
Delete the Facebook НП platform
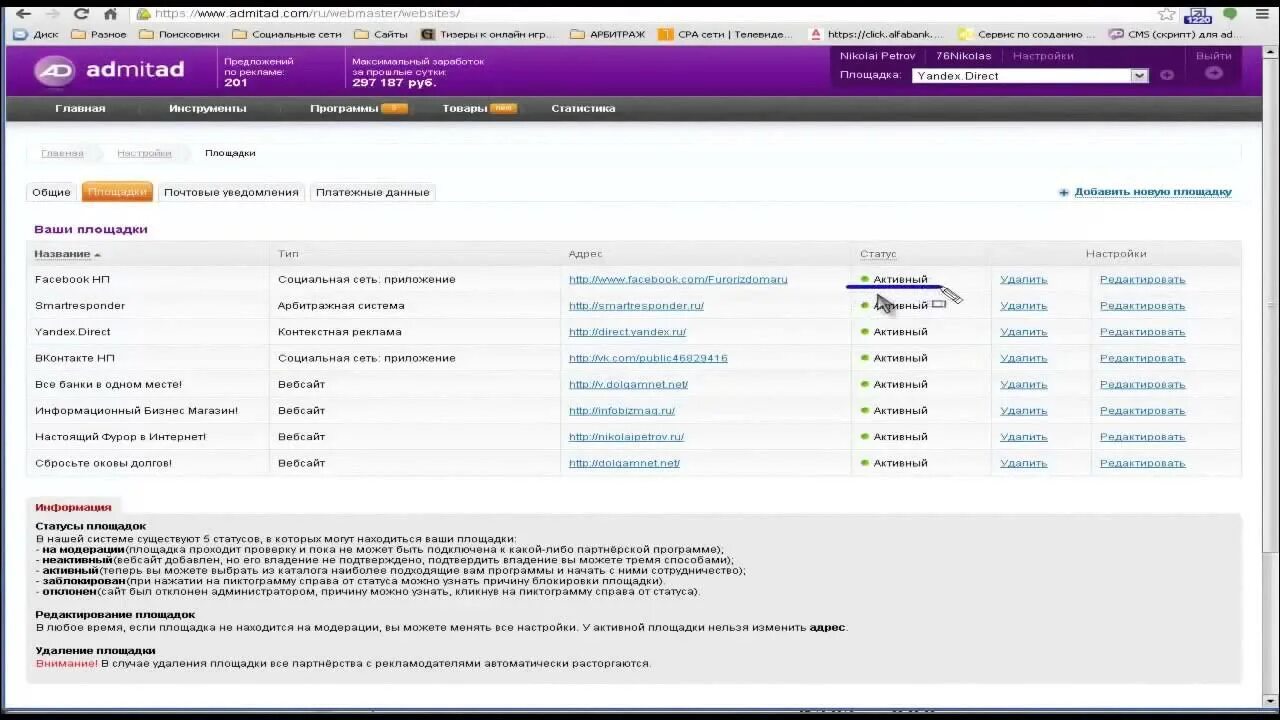[x=1023, y=279]
